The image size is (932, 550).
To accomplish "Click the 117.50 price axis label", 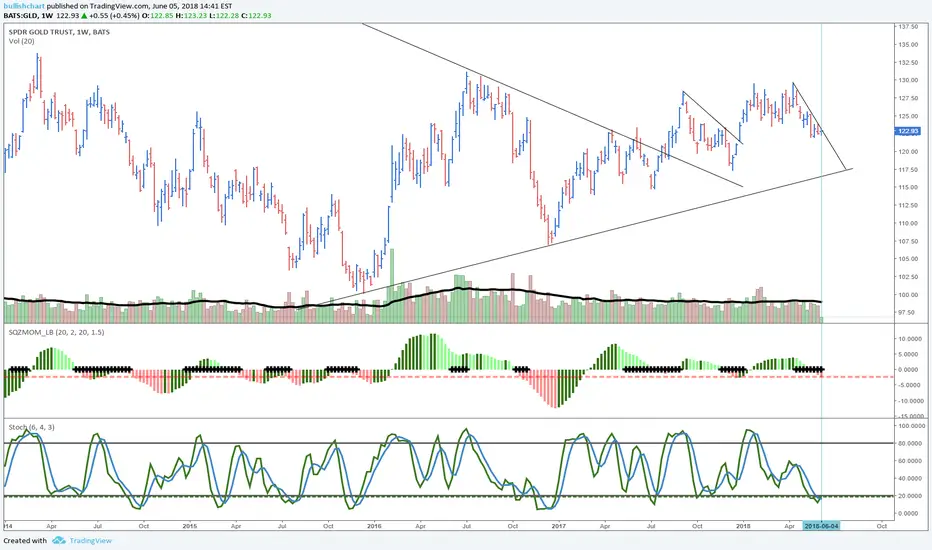I will 907,169.
